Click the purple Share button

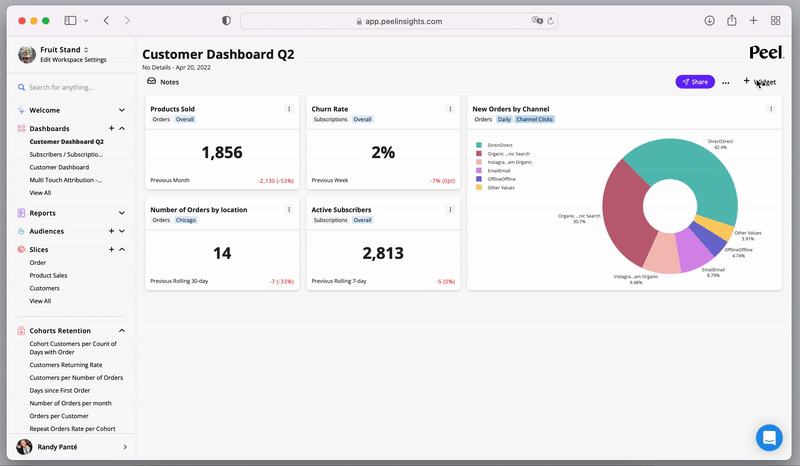point(695,82)
